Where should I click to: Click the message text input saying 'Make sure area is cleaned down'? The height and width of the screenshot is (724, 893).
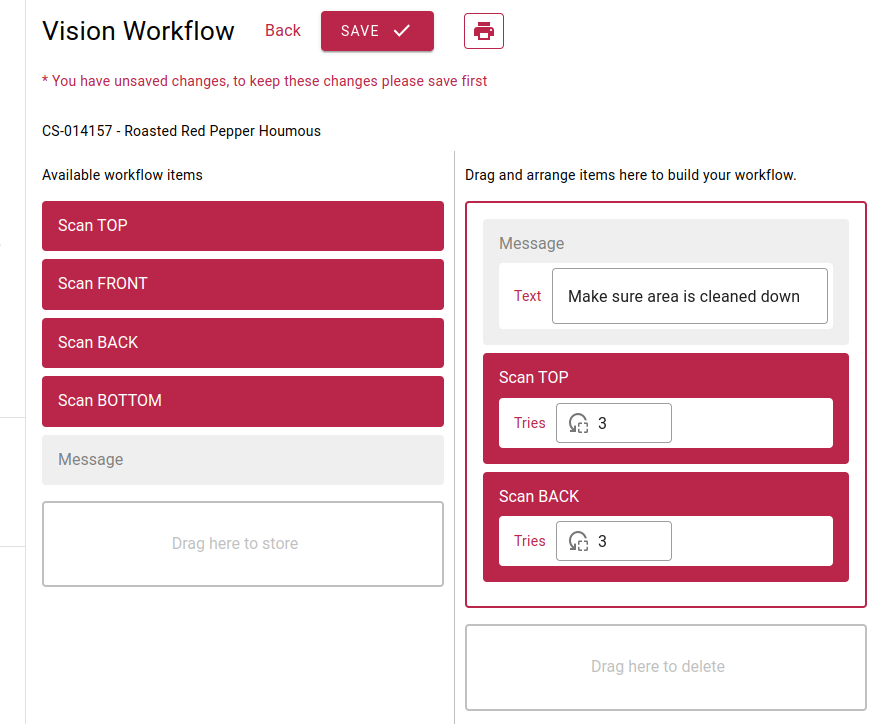pyautogui.click(x=689, y=296)
